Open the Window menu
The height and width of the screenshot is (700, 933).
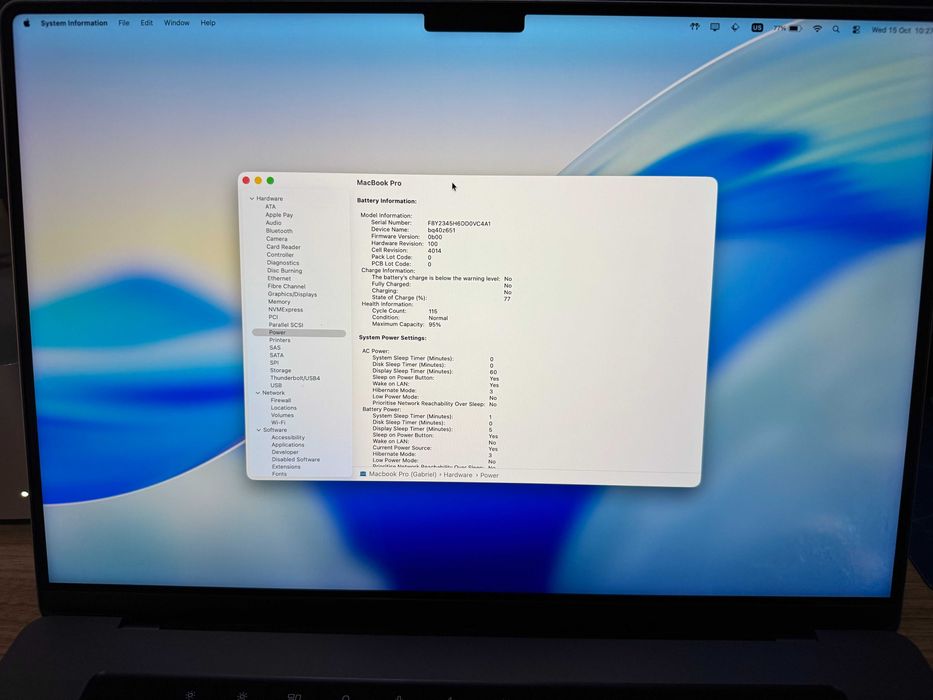coord(177,23)
